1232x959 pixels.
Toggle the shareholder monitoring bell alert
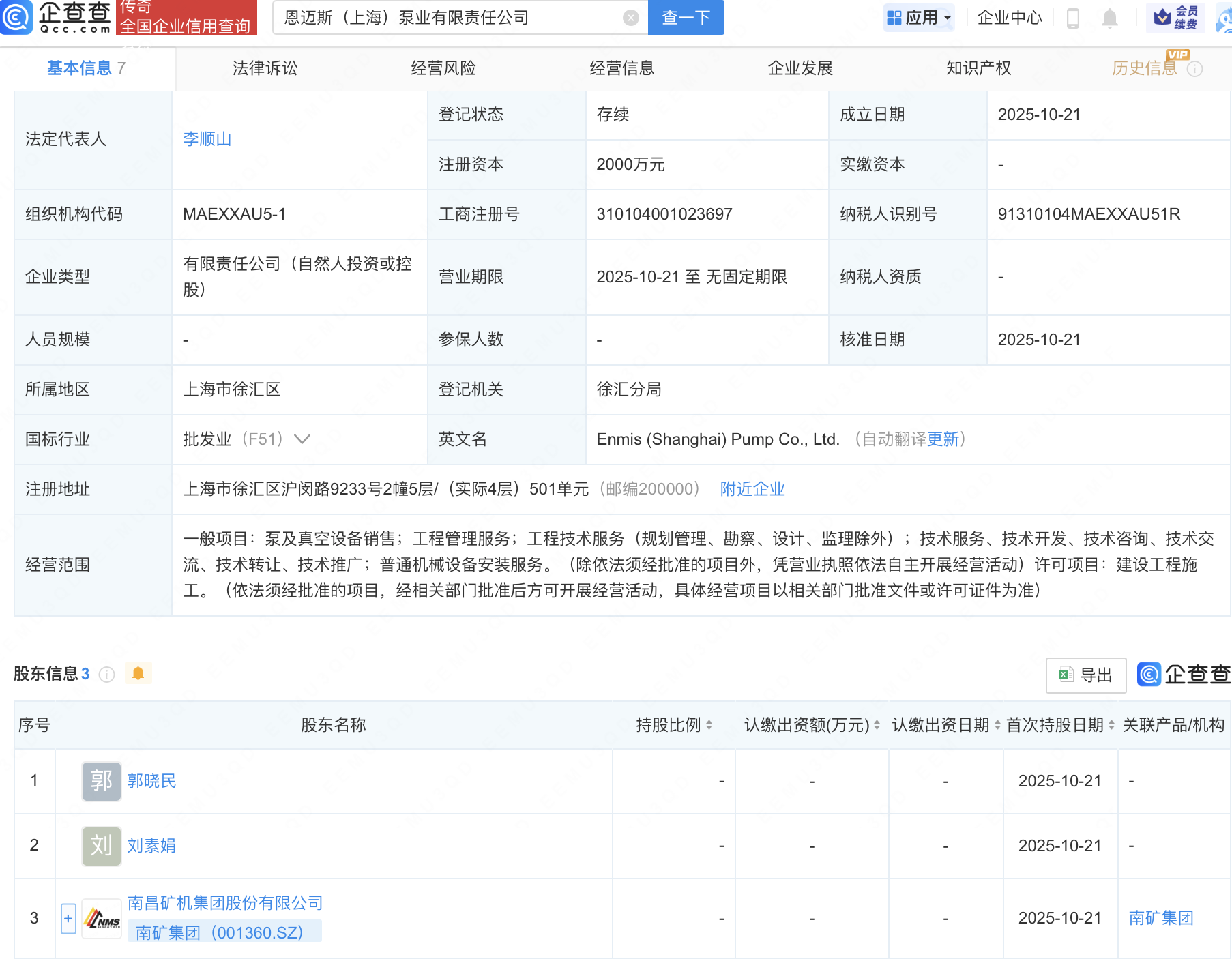(138, 674)
